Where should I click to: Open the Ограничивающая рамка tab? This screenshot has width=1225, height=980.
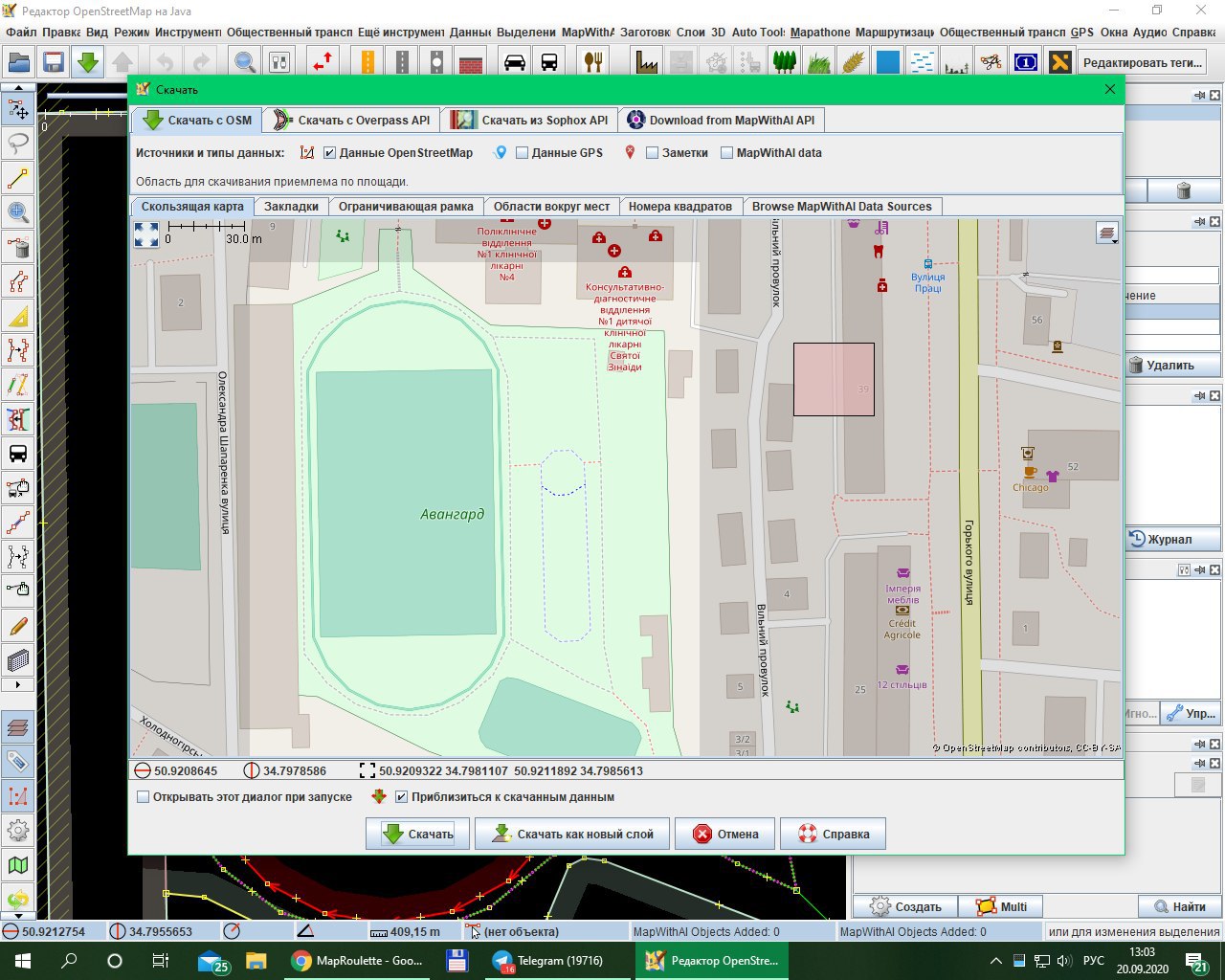click(406, 207)
